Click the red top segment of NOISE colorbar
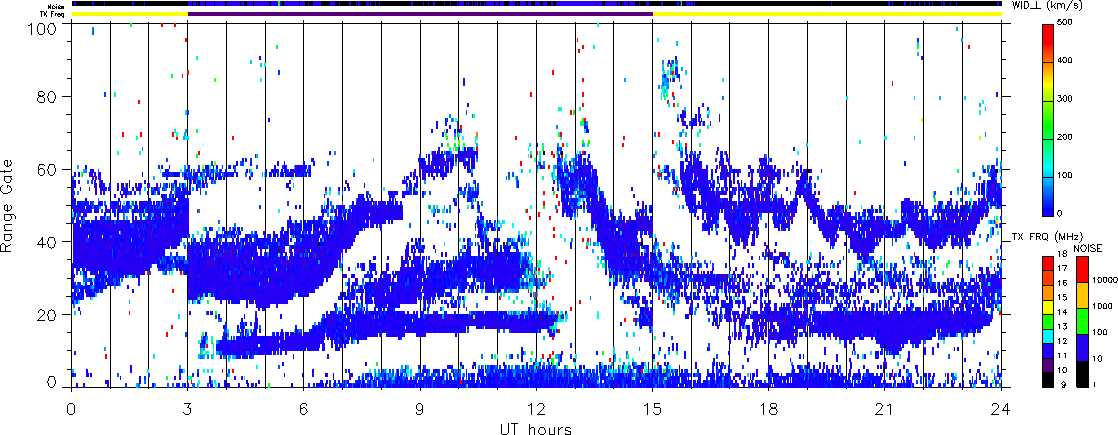The width and height of the screenshot is (1118, 435). pos(1081,269)
